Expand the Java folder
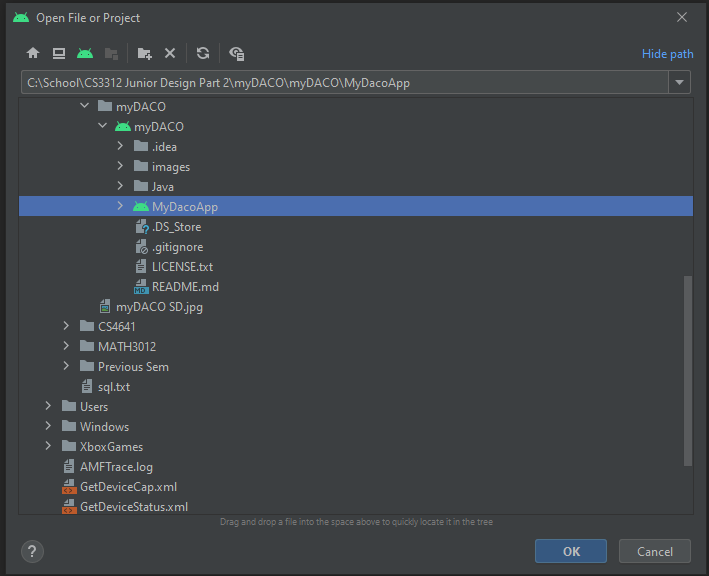Screen dimensions: 709x576 pyautogui.click(x=120, y=185)
